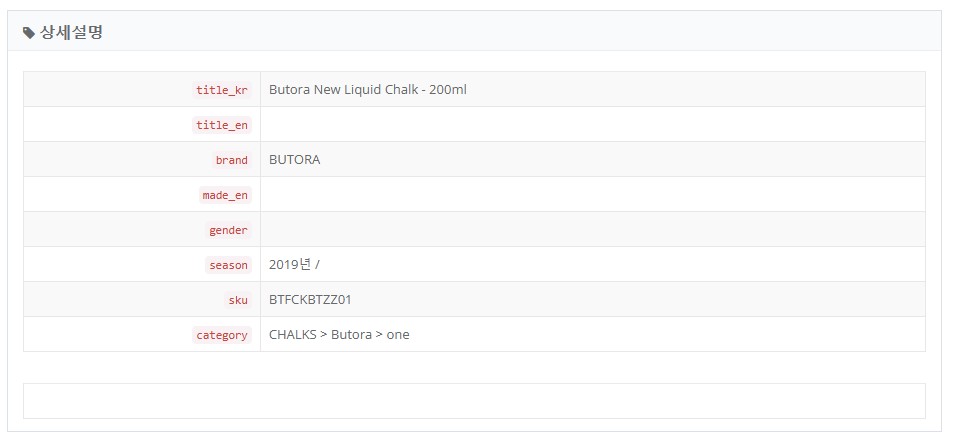Select the brand label tag

pos(231,160)
